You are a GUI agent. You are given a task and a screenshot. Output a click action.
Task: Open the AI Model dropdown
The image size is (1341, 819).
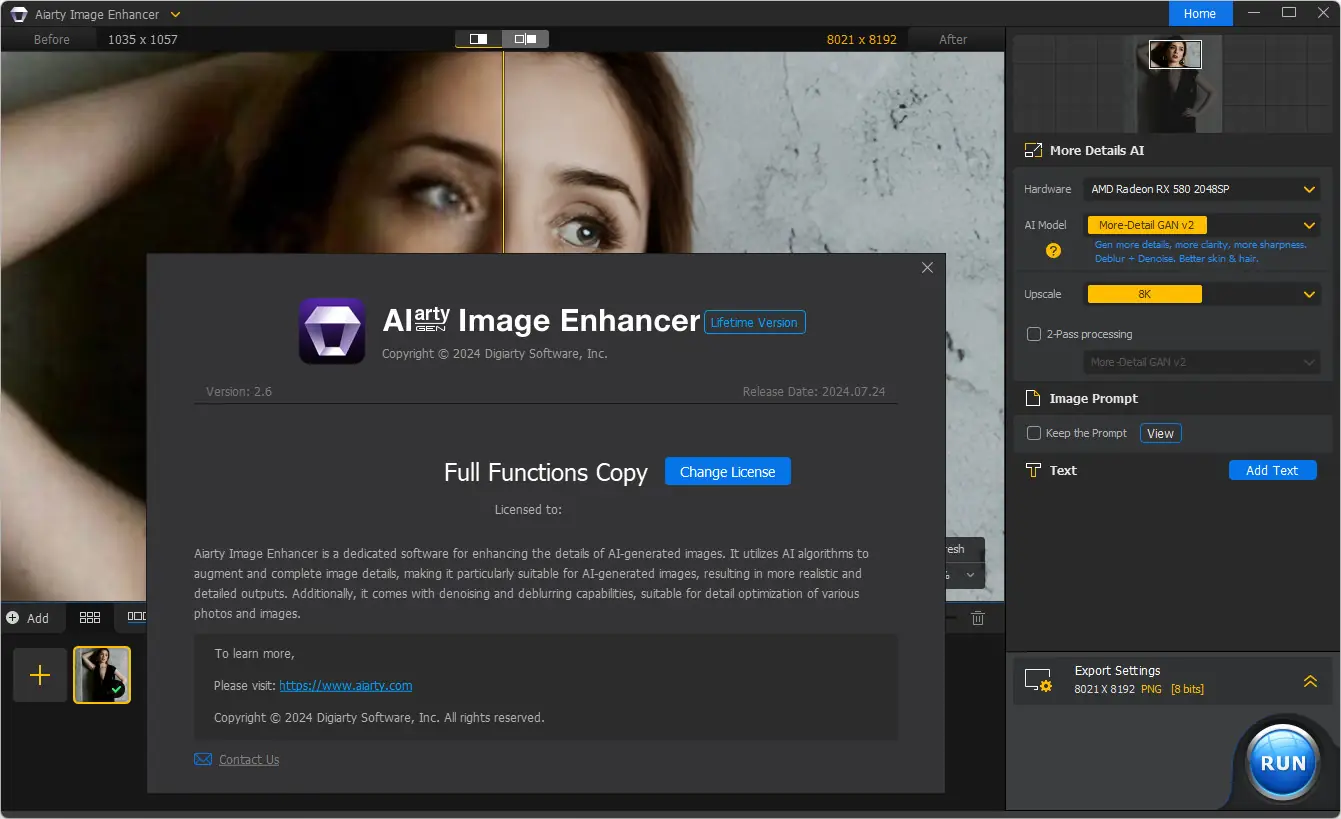point(1202,225)
